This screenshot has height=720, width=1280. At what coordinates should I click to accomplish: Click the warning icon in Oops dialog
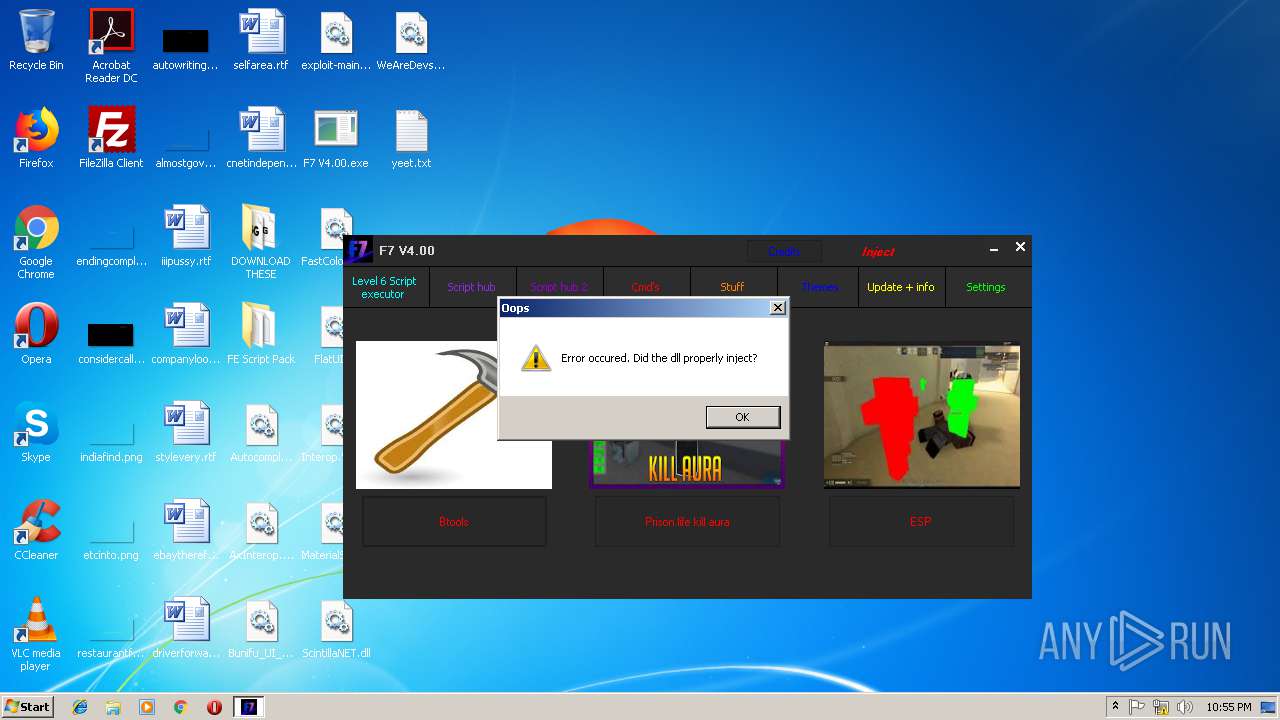[536, 358]
